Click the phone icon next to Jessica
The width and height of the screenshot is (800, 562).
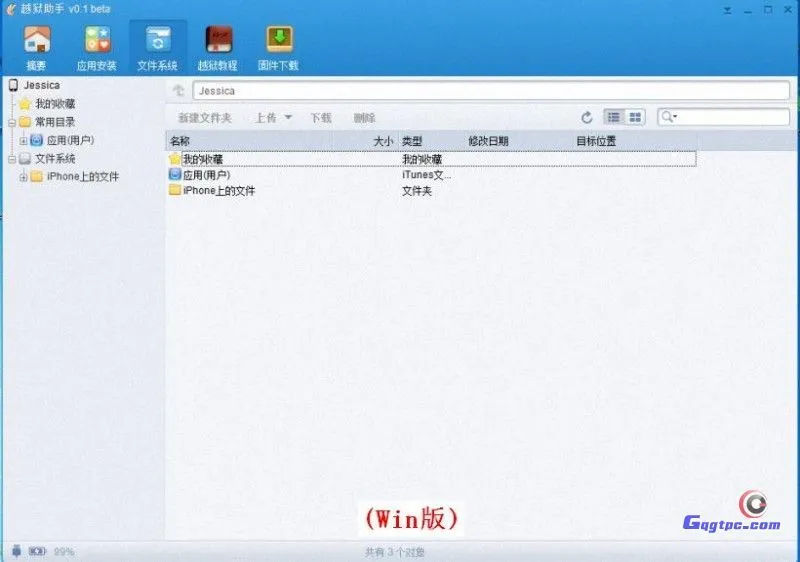pyautogui.click(x=13, y=85)
